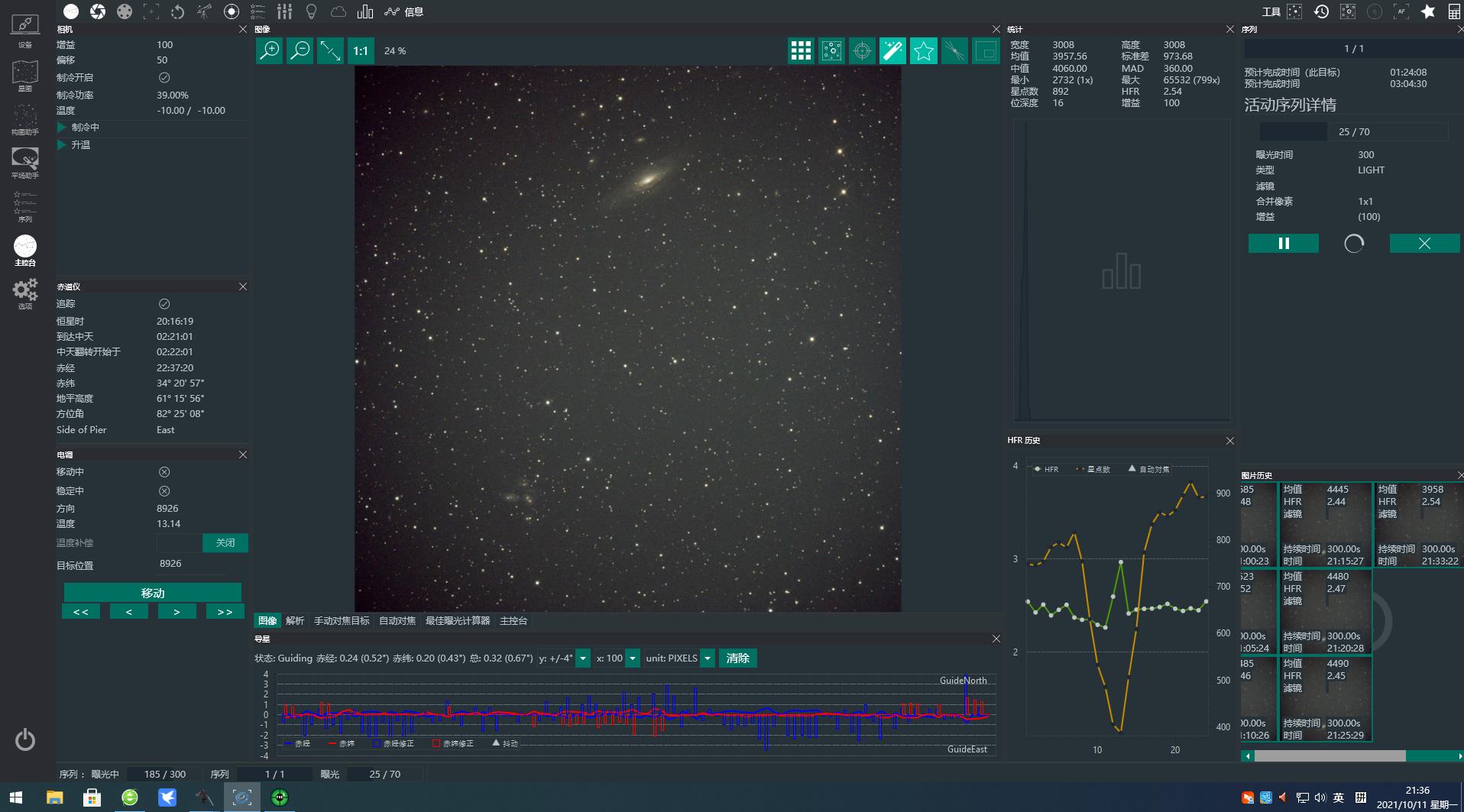Open the 设备 equipment section in sidebar

pos(25,30)
